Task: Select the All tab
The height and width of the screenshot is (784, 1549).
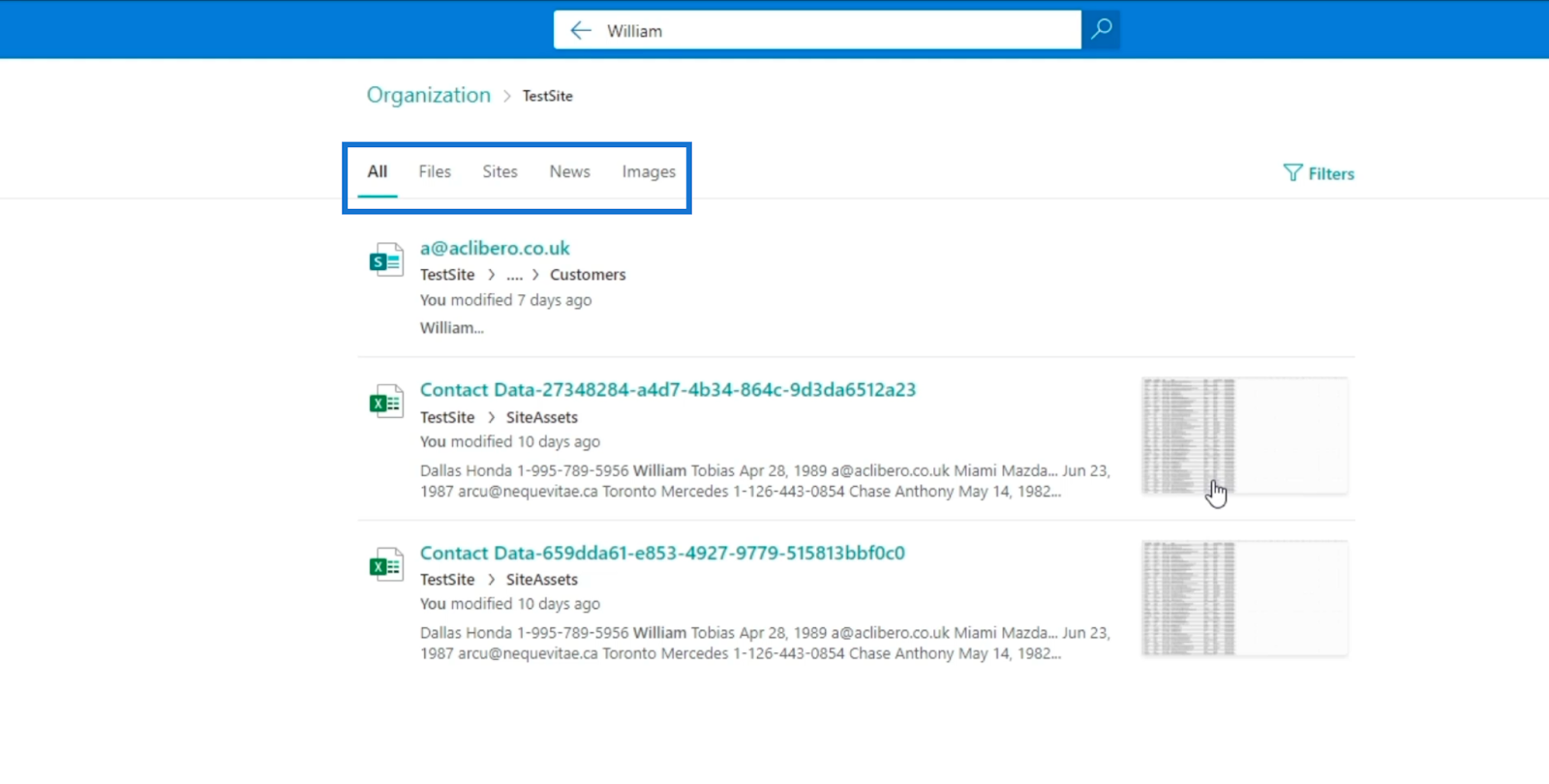Action: click(x=378, y=171)
